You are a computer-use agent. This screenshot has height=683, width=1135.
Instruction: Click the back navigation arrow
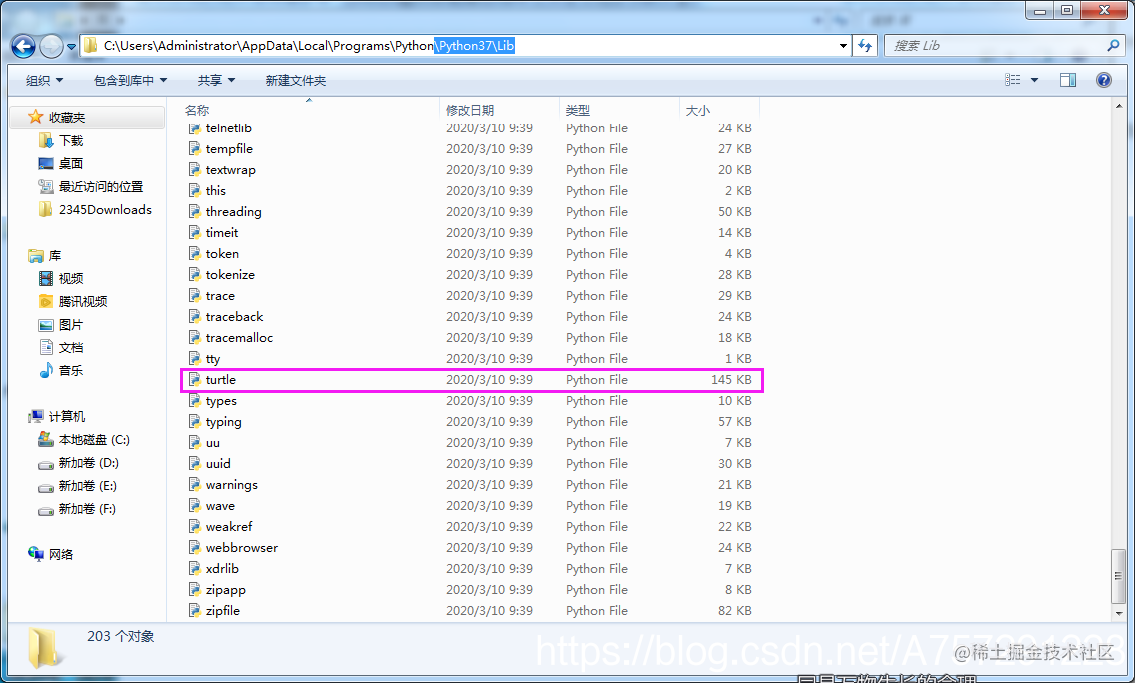pos(22,46)
